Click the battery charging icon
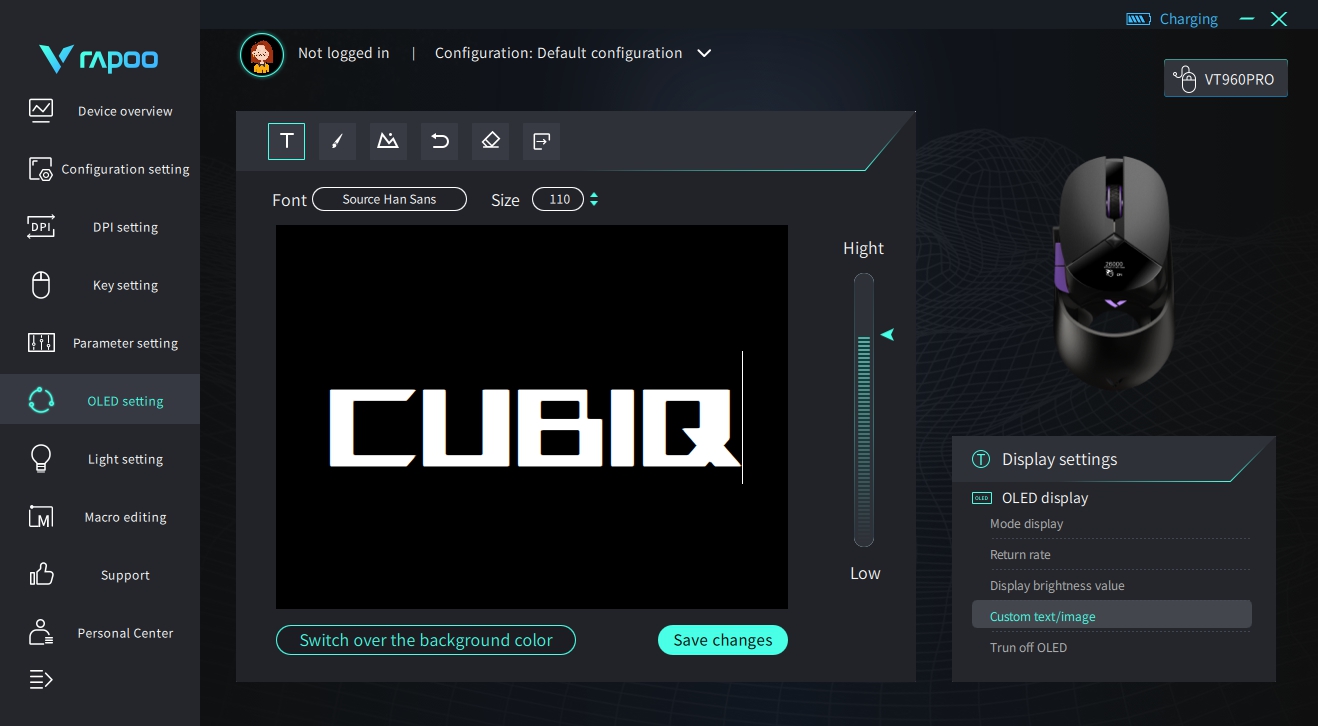The width and height of the screenshot is (1318, 726). click(1138, 19)
